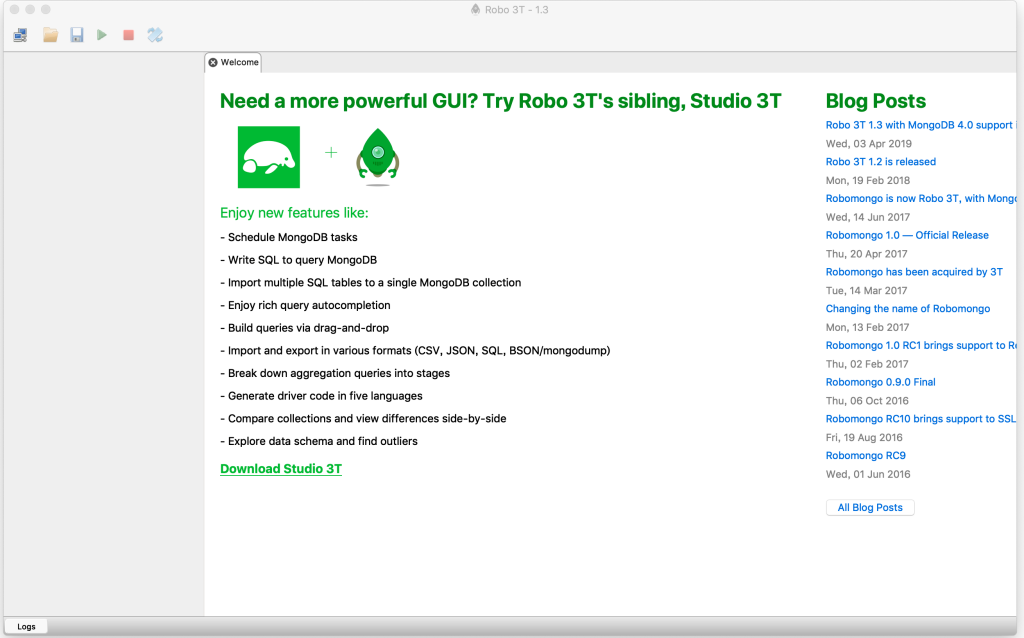Screen dimensions: 1024x638
Task: Click the date 'Fri, 19 Aug 2016'
Action: [864, 438]
